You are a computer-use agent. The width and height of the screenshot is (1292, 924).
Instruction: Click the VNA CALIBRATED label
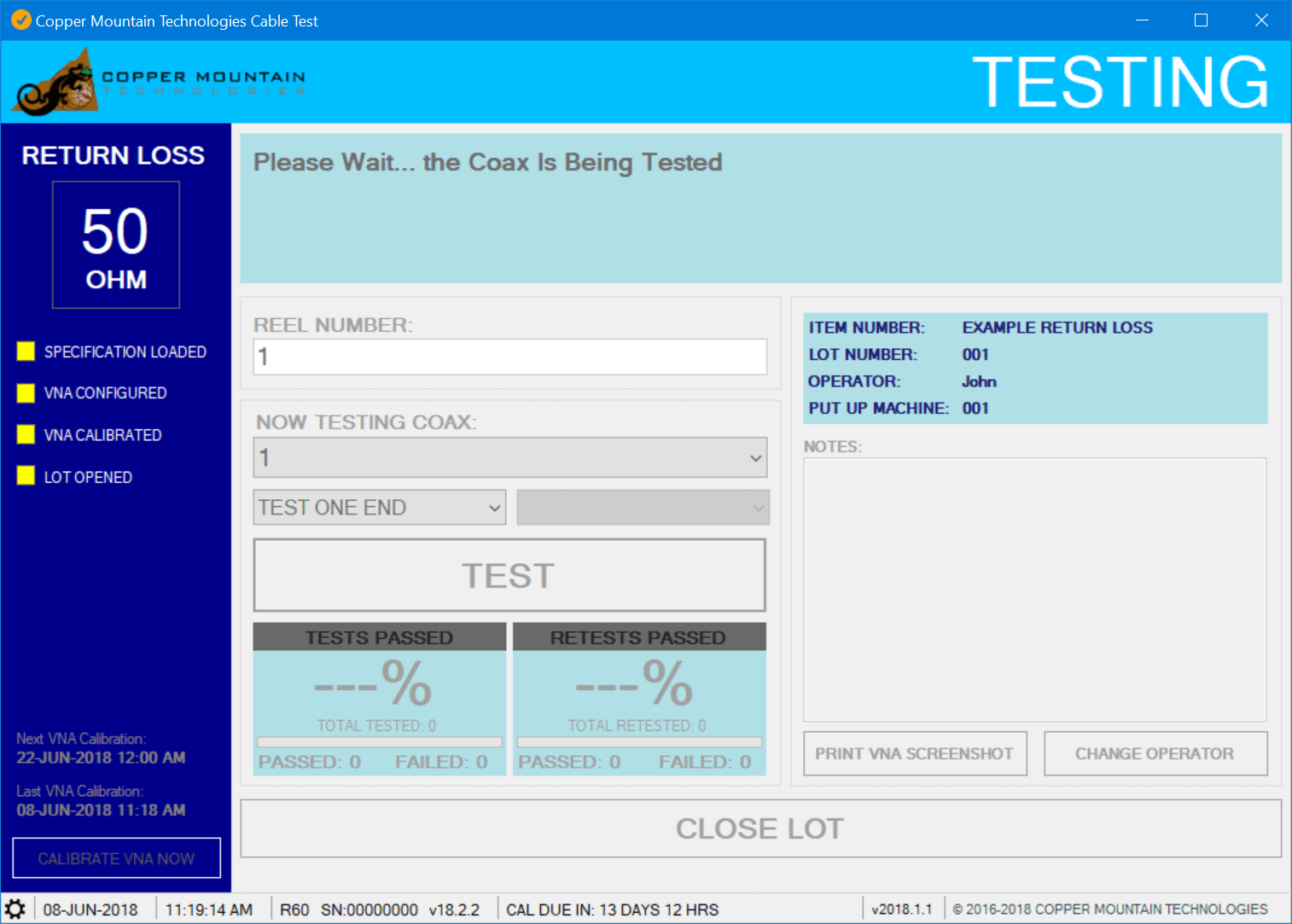point(103,434)
